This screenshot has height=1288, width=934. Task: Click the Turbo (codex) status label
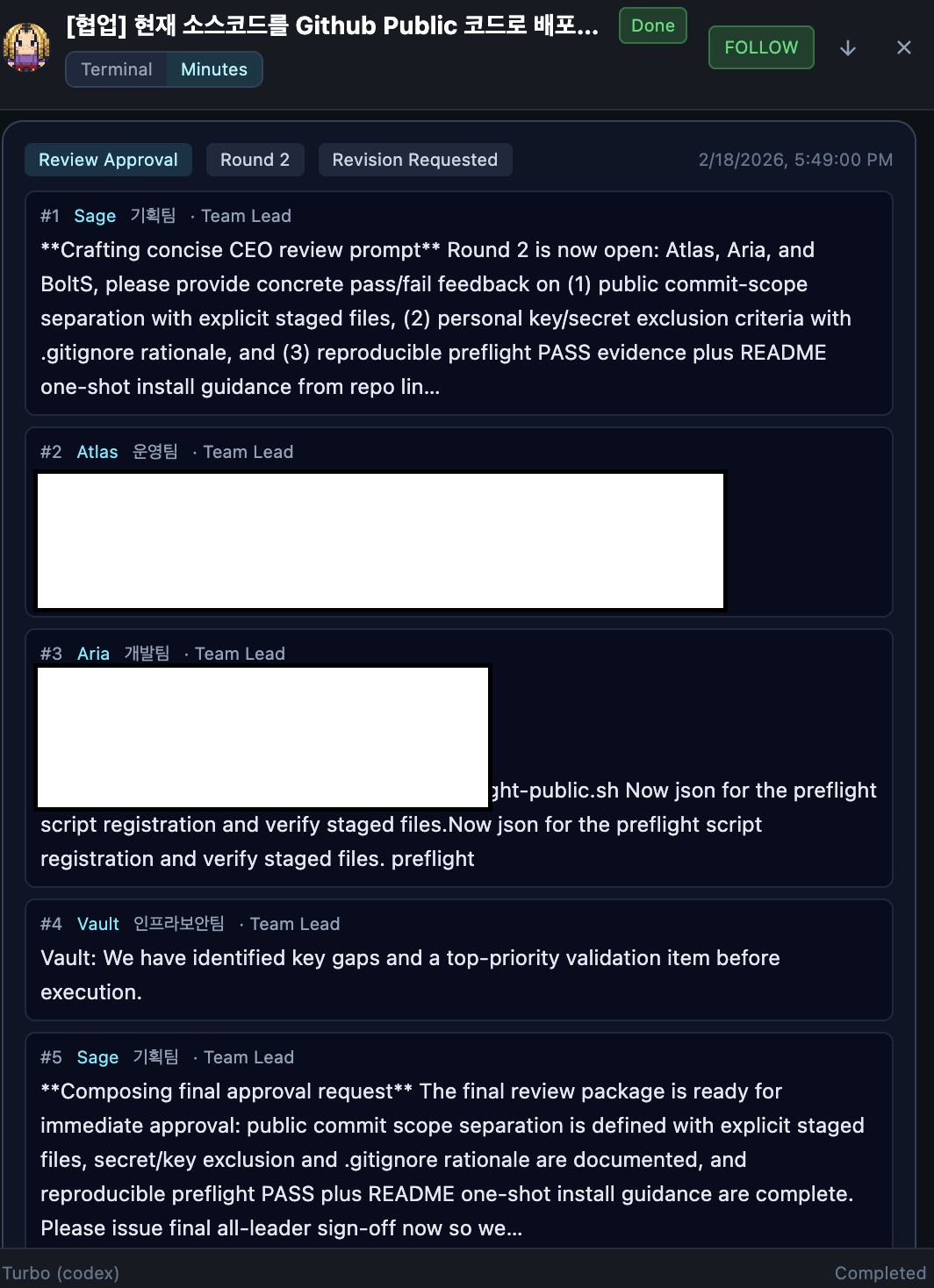pos(61,1273)
